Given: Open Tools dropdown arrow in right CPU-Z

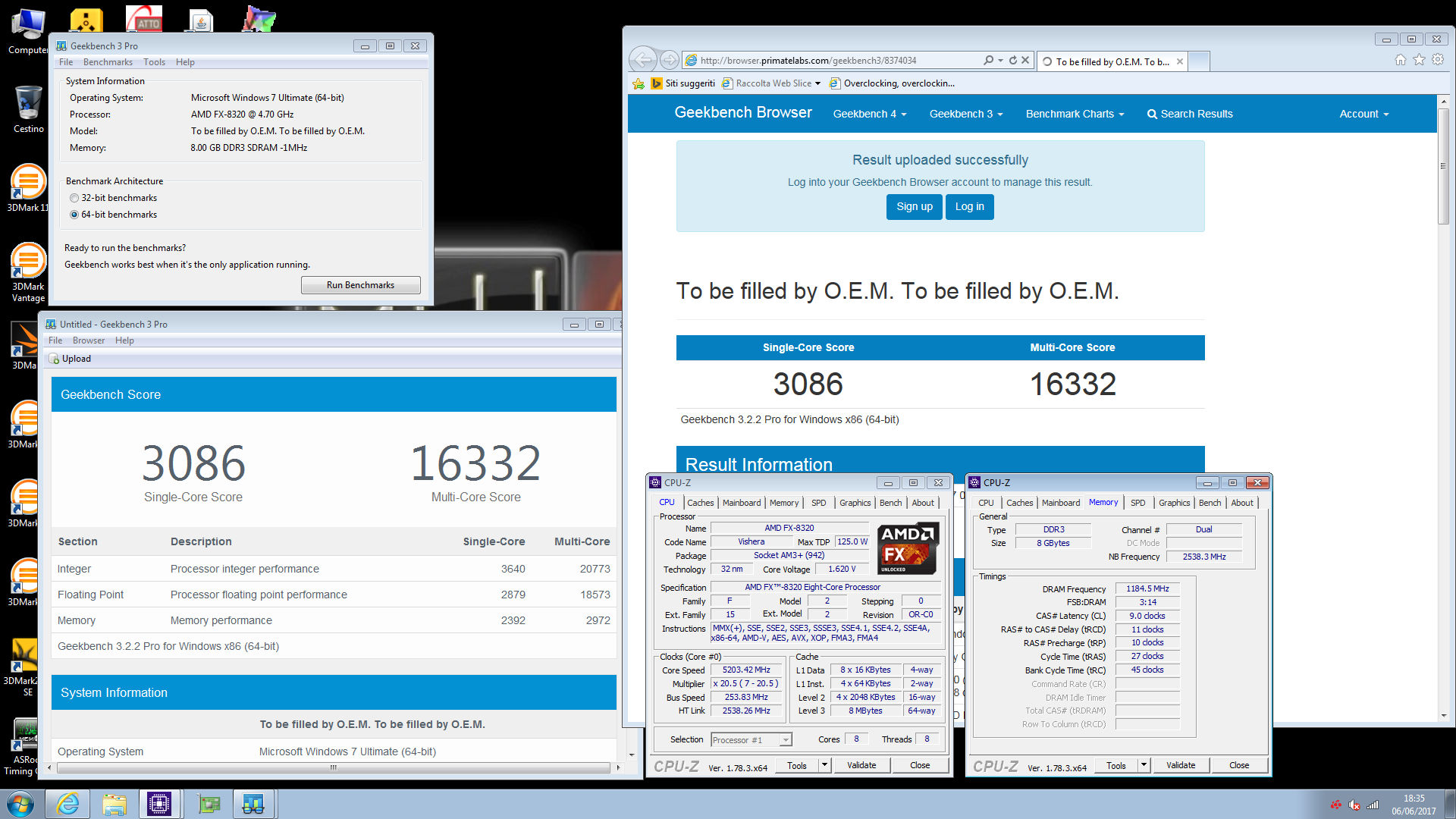Looking at the screenshot, I should coord(1144,765).
